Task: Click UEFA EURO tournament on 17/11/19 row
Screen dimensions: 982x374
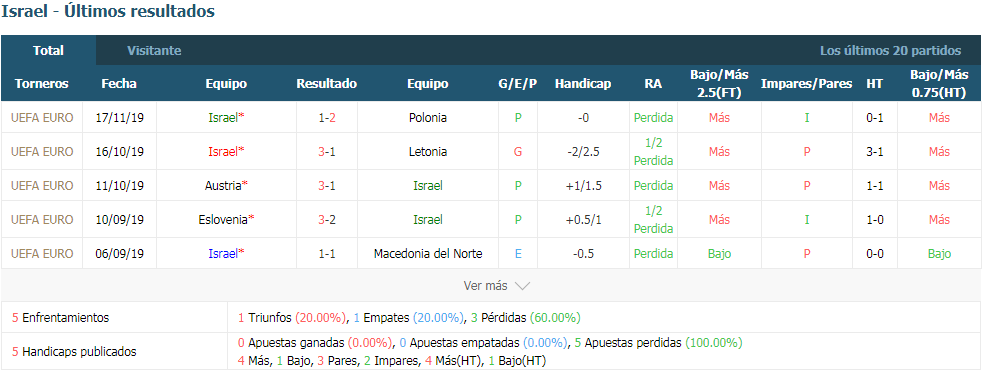Action: click(42, 117)
